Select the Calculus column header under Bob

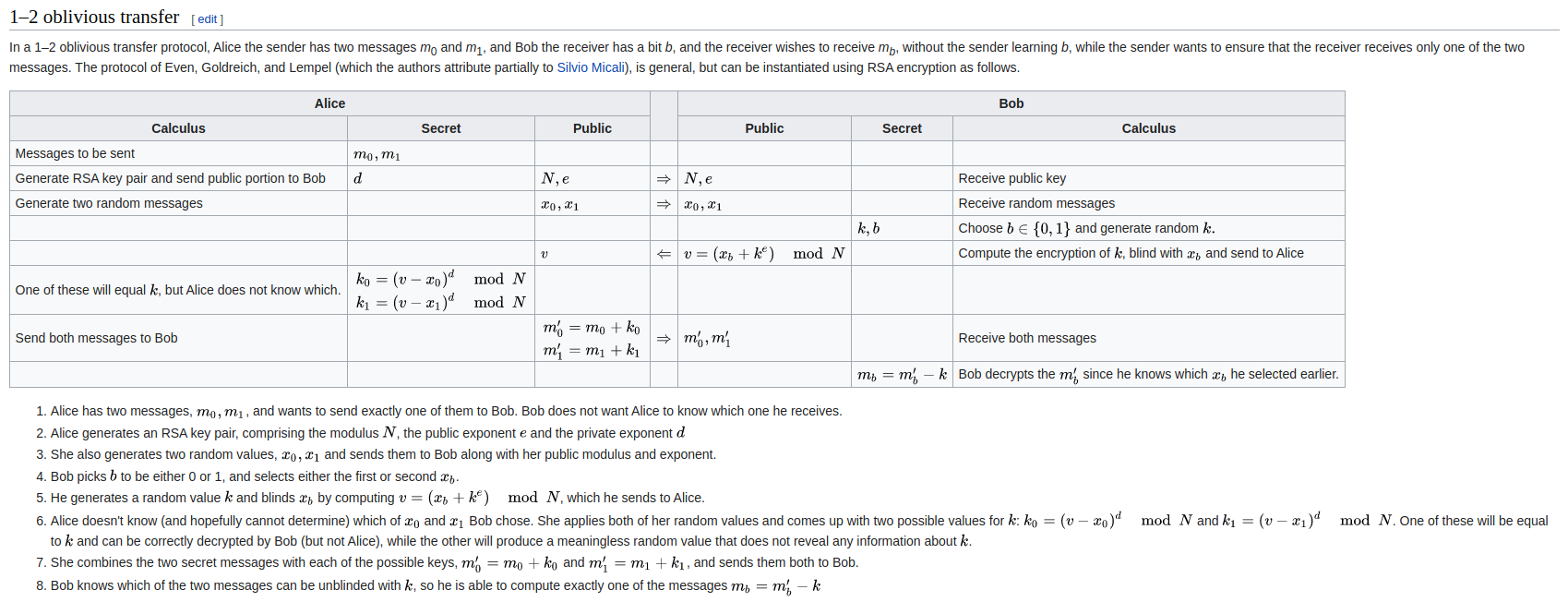click(x=1148, y=128)
